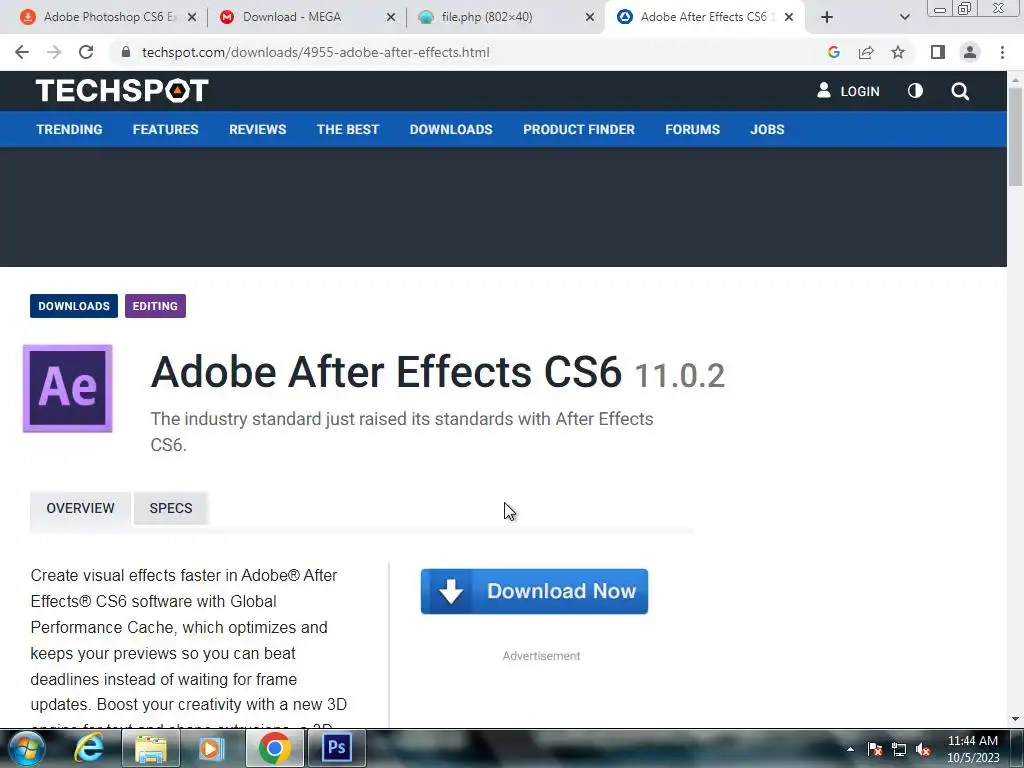Open the TRENDING menu item

[69, 129]
